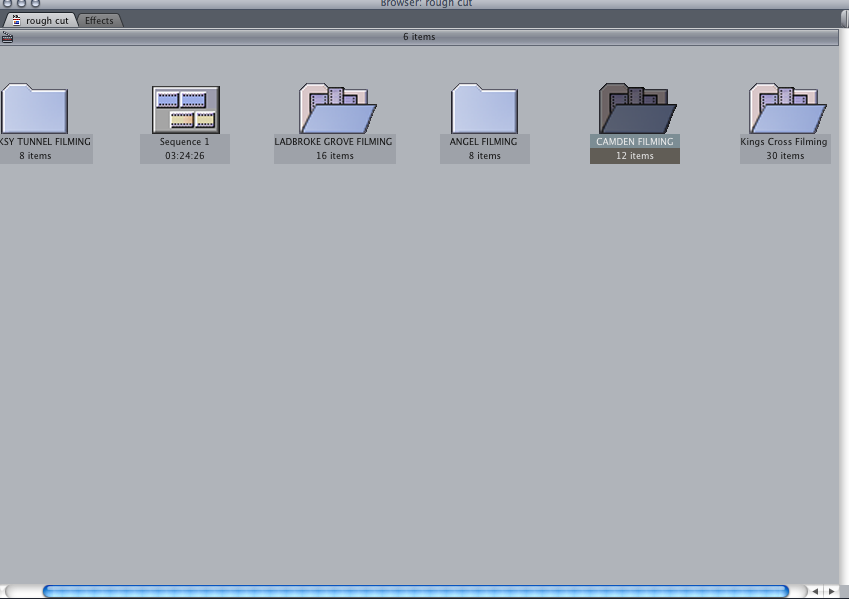Click the 6 items header bar

[419, 37]
